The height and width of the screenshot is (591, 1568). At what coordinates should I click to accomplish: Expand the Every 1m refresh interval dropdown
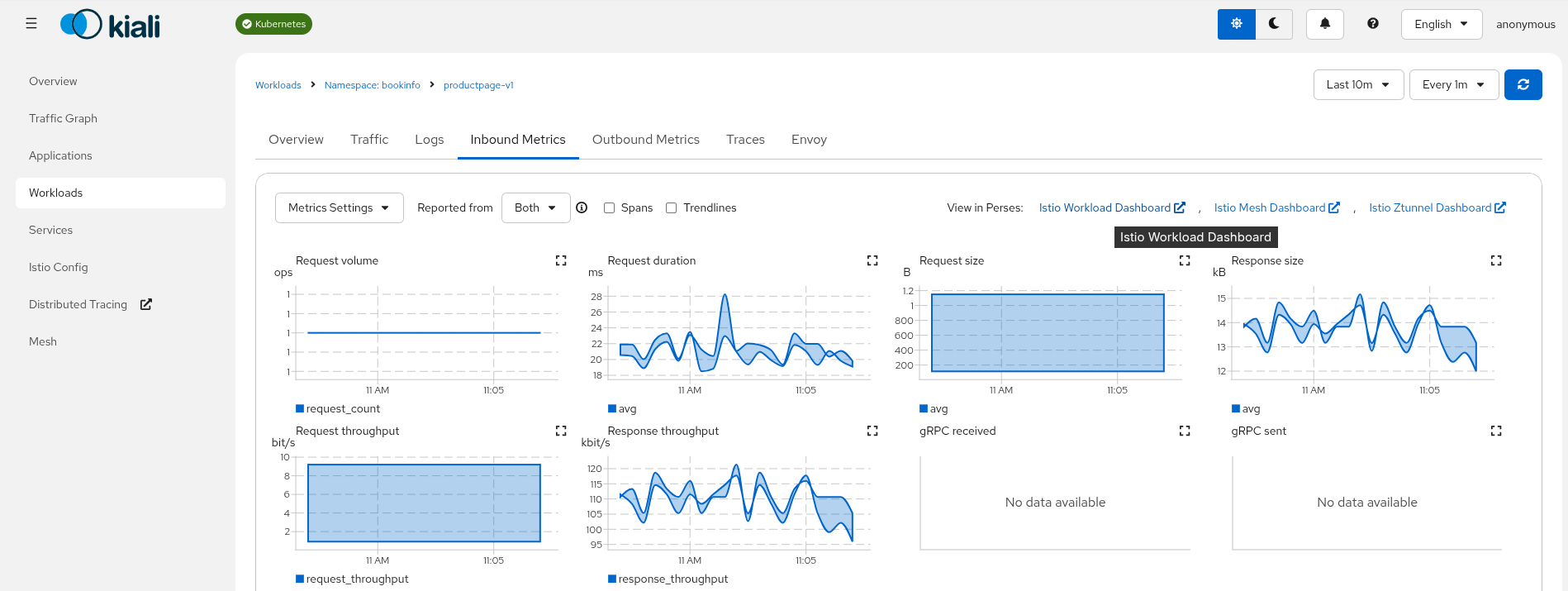(1453, 84)
